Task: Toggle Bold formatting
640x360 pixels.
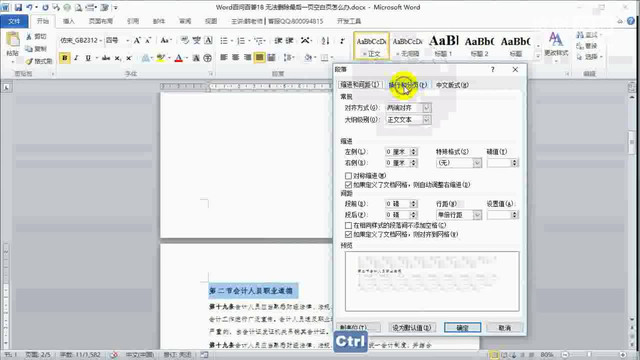Action: tap(64, 58)
